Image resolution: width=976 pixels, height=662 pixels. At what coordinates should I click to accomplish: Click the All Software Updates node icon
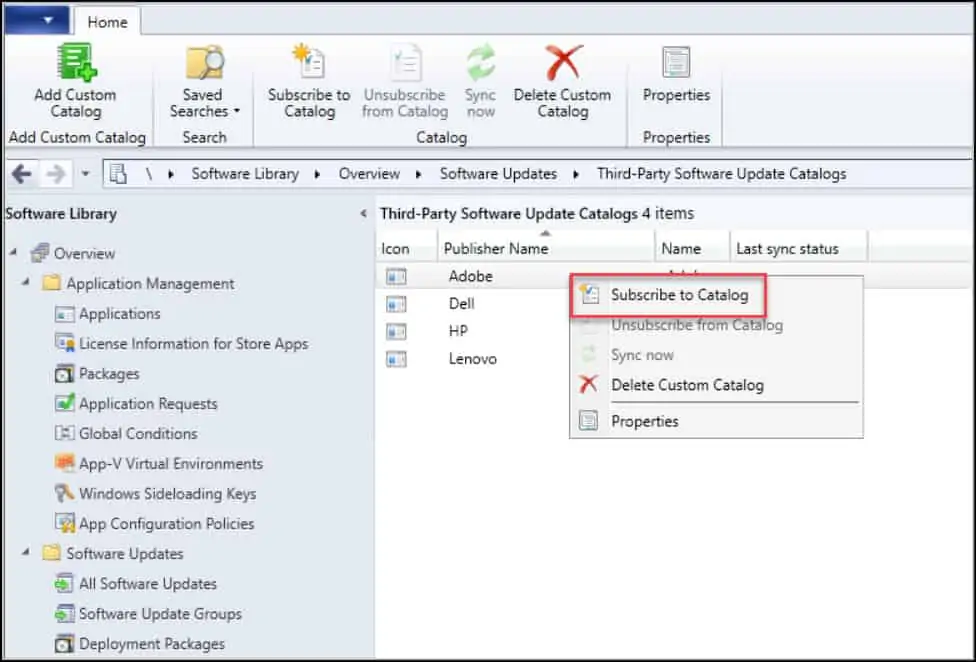64,584
